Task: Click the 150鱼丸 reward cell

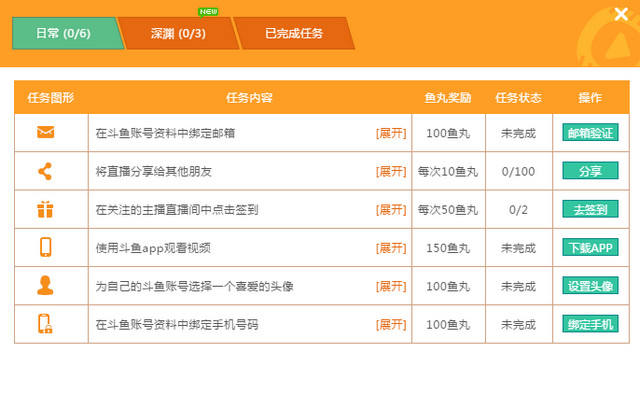Action: pyautogui.click(x=448, y=248)
